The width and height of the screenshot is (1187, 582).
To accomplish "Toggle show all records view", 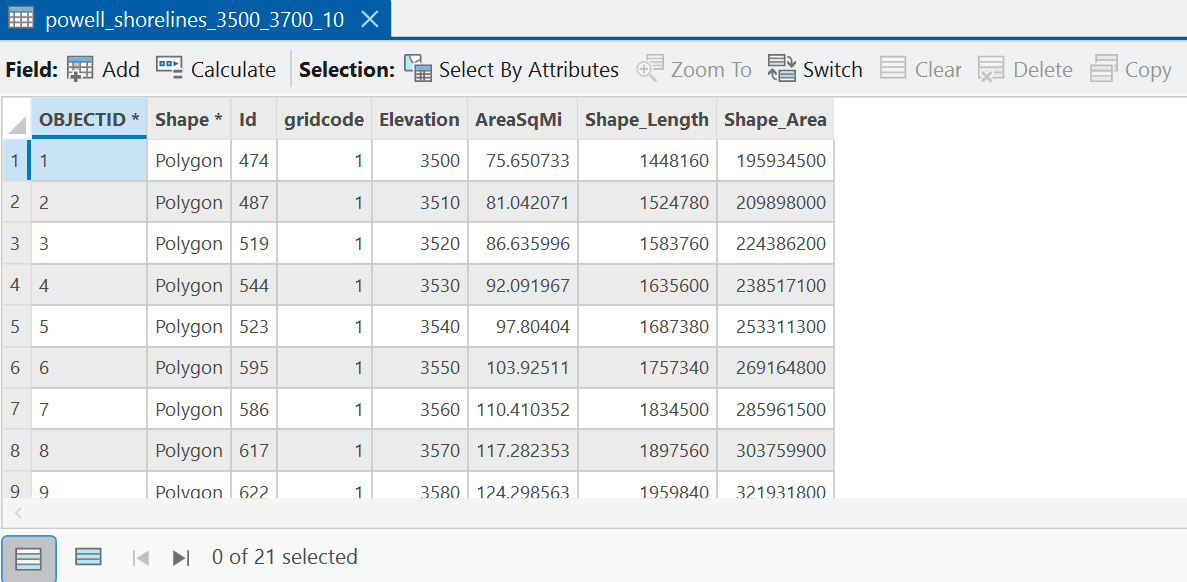I will [29, 559].
